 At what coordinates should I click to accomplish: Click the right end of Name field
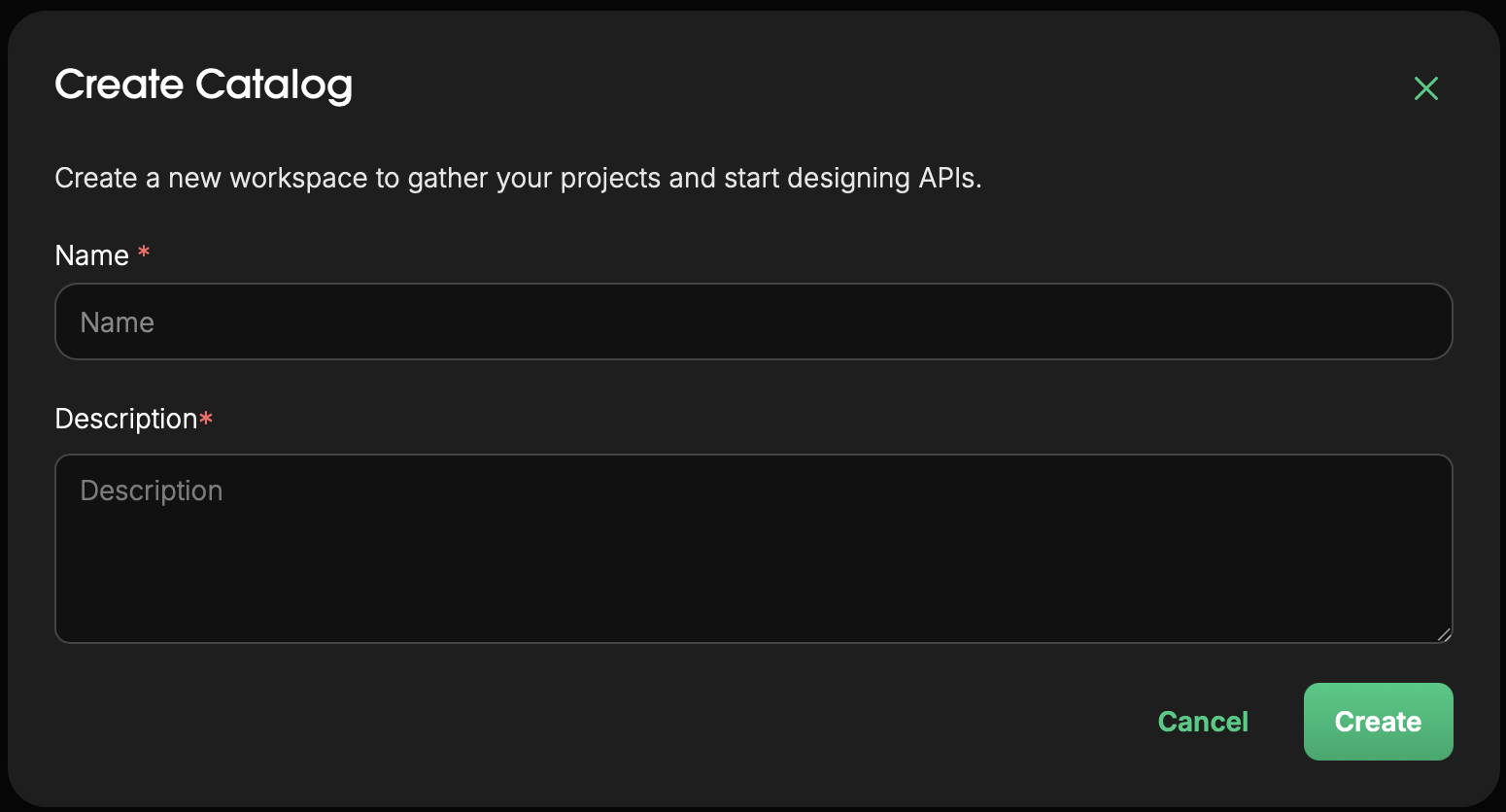tap(1409, 321)
